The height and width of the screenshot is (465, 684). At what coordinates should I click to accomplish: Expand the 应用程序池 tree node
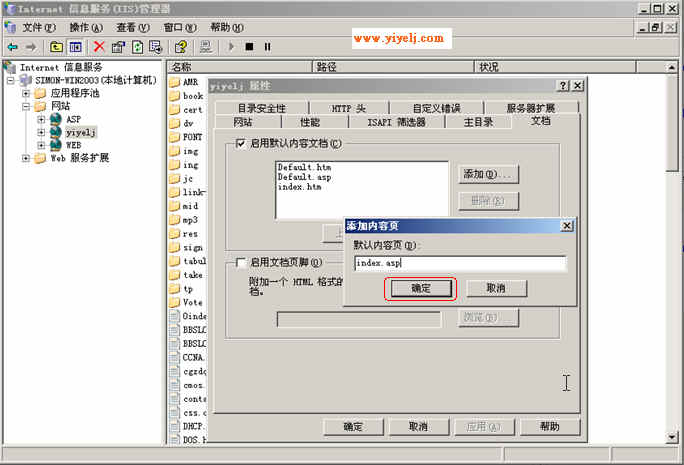coord(27,93)
